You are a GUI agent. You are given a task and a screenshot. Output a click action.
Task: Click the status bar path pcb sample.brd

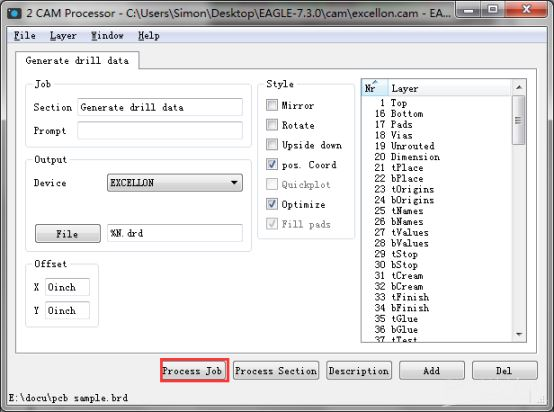pos(68,398)
